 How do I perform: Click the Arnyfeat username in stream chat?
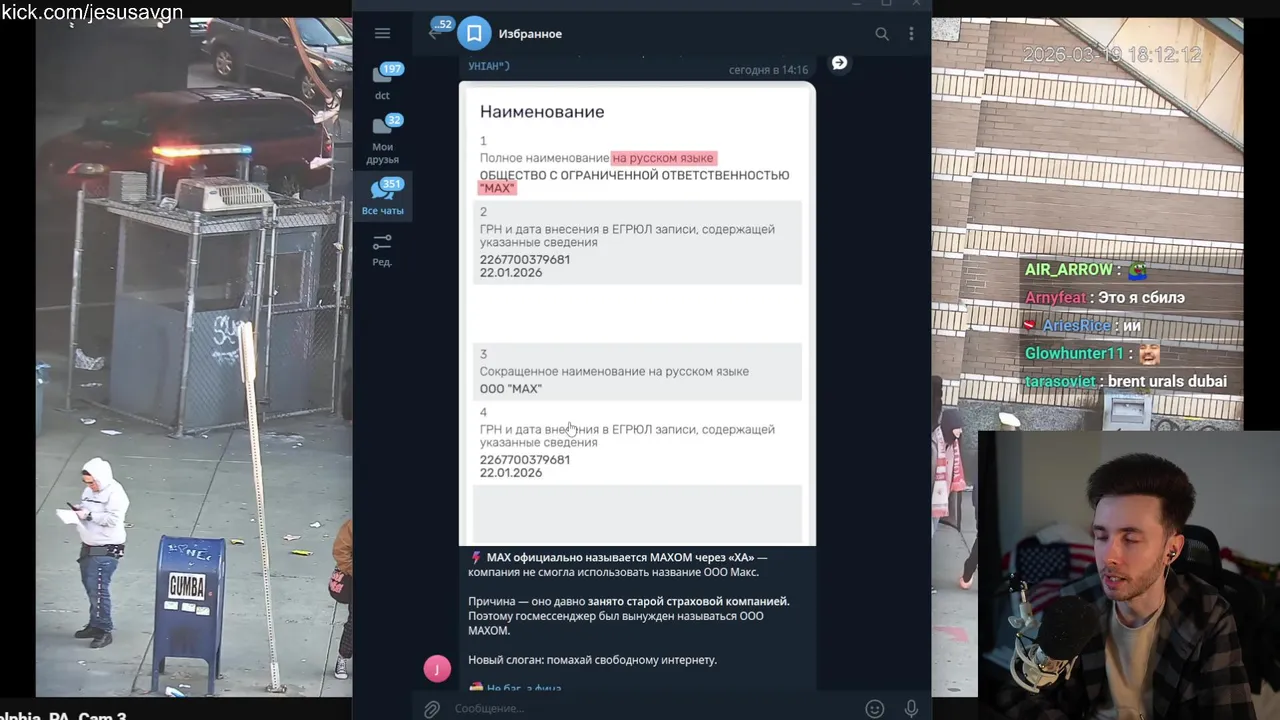(x=1055, y=298)
